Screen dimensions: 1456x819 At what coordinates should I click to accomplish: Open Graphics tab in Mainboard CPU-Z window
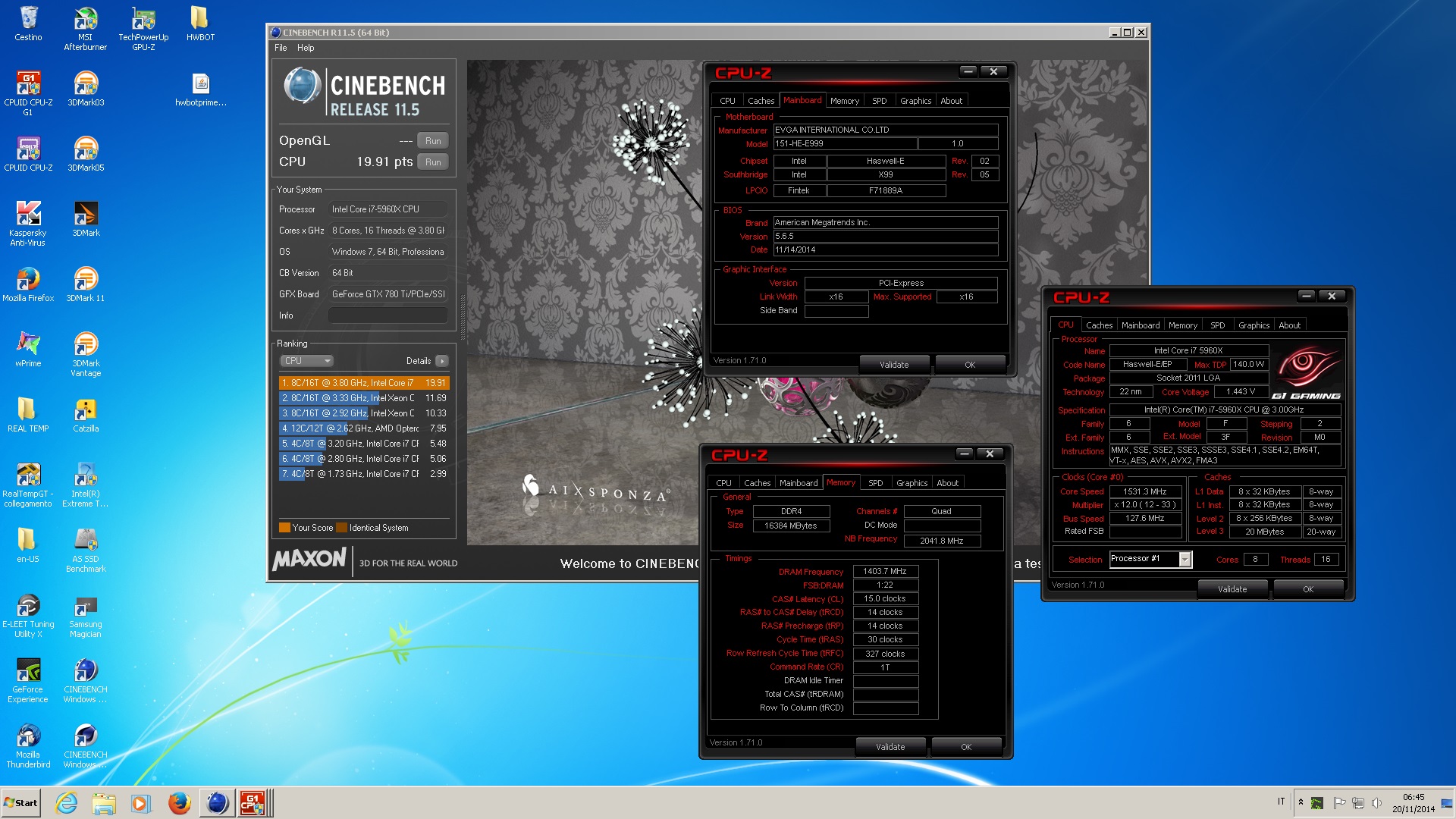pos(916,101)
